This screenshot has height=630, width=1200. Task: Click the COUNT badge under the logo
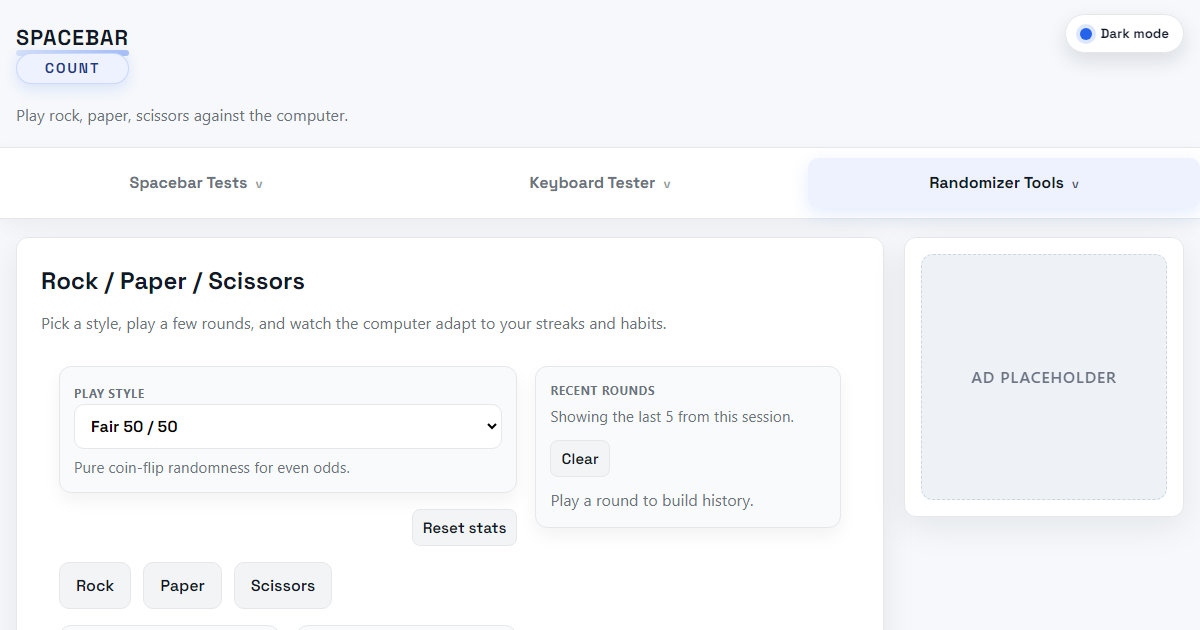(72, 69)
